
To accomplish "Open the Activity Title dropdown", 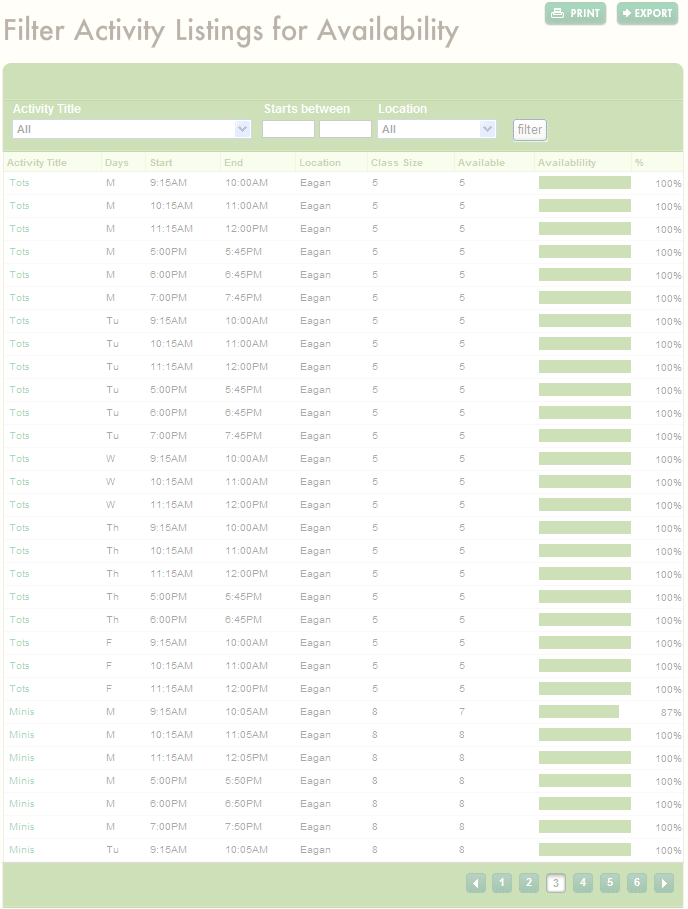I will 131,129.
